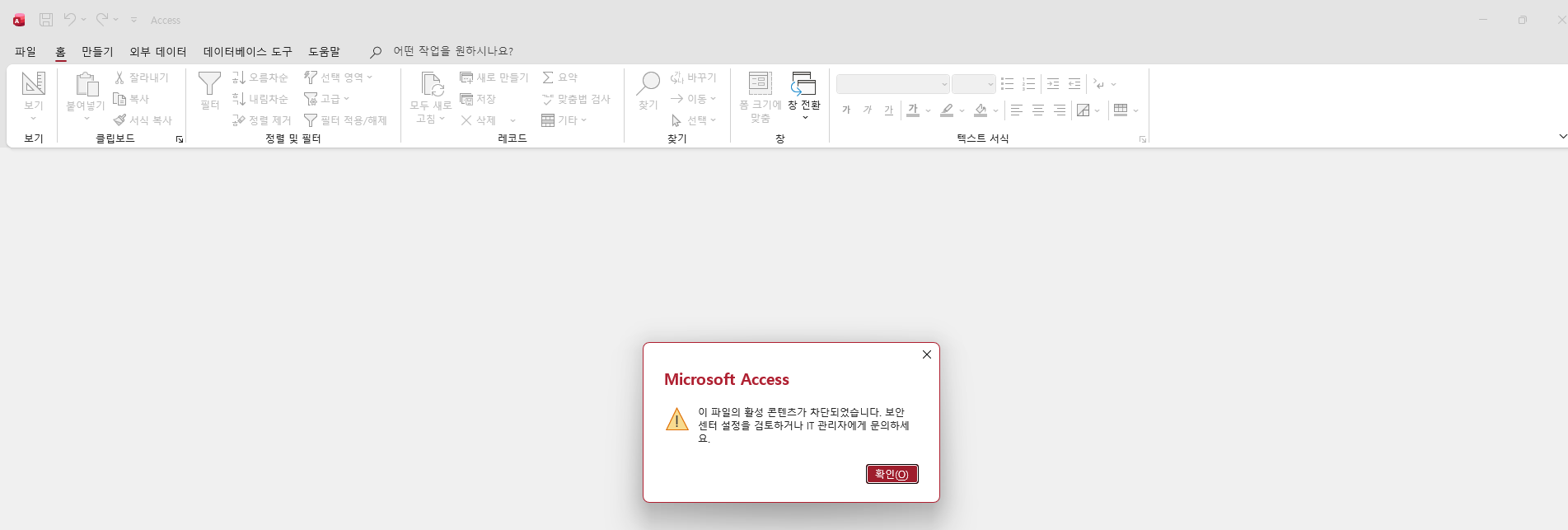Switch to the 홈 ribbon tab
1568x530 pixels.
pos(60,51)
